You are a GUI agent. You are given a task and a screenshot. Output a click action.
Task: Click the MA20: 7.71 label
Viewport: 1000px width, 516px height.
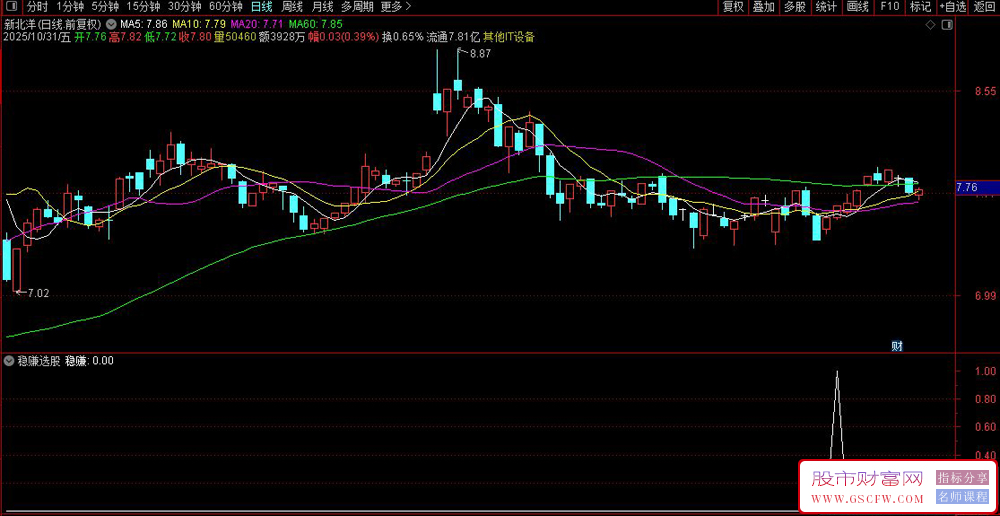(x=256, y=24)
